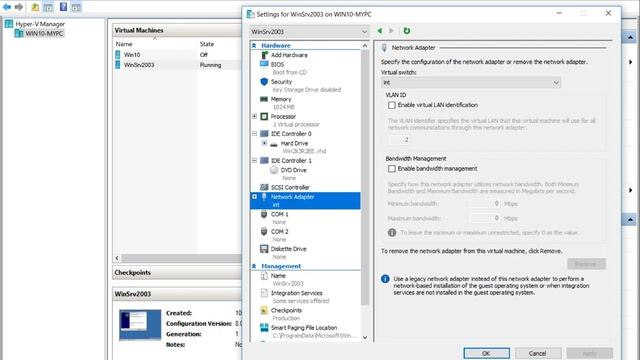Confirm settings with OK button
The image size is (640, 360).
487,353
